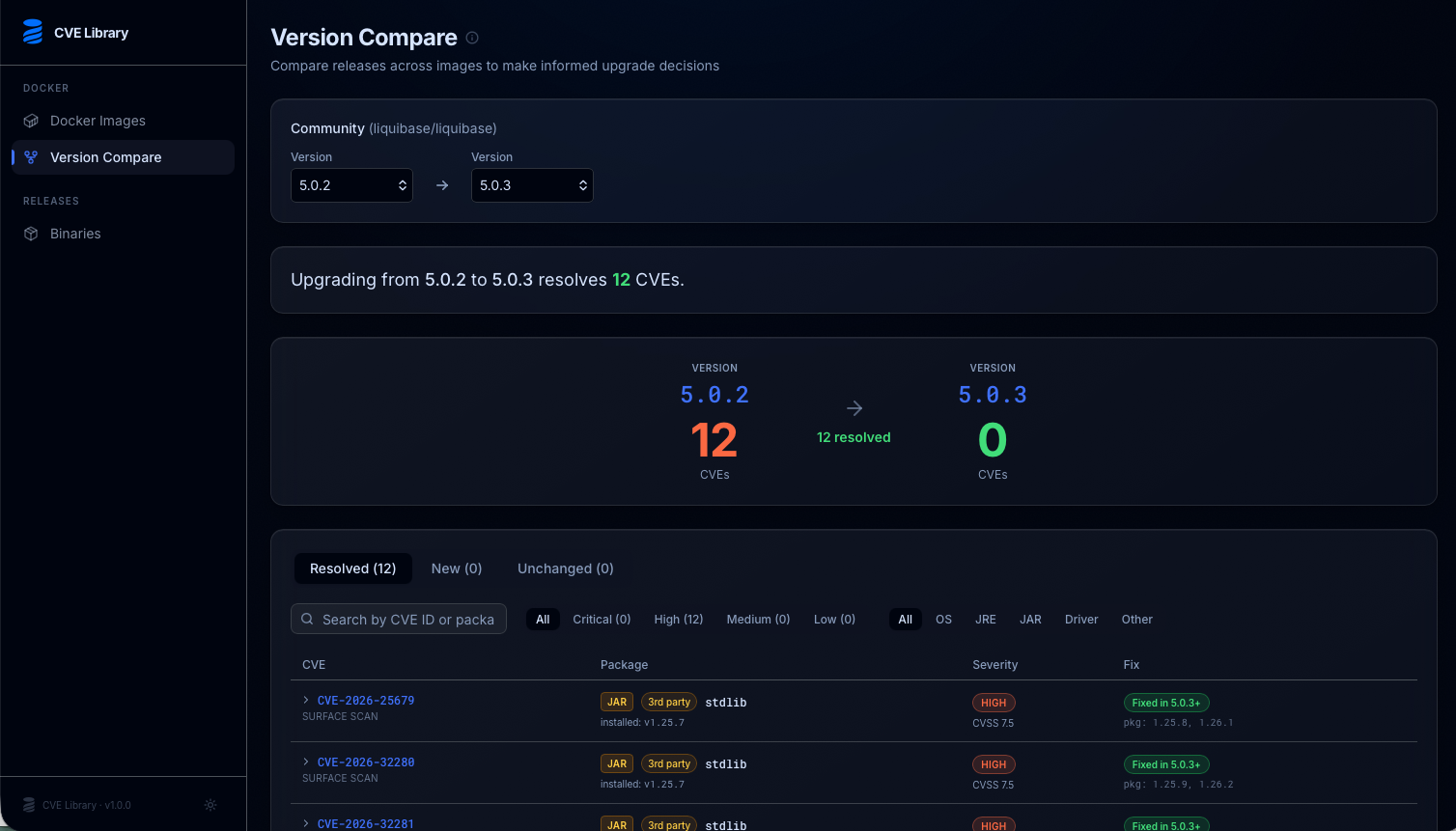Click the JAR badge in CVE-2026-32280 row
Image resolution: width=1456 pixels, height=831 pixels.
[x=617, y=764]
